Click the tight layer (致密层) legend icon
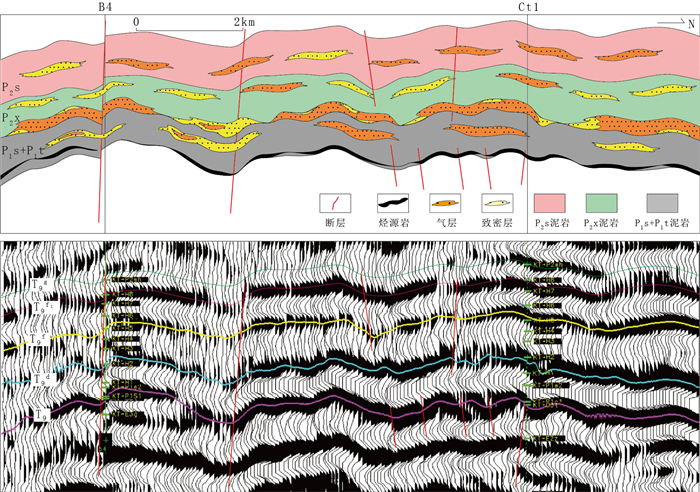 497,204
